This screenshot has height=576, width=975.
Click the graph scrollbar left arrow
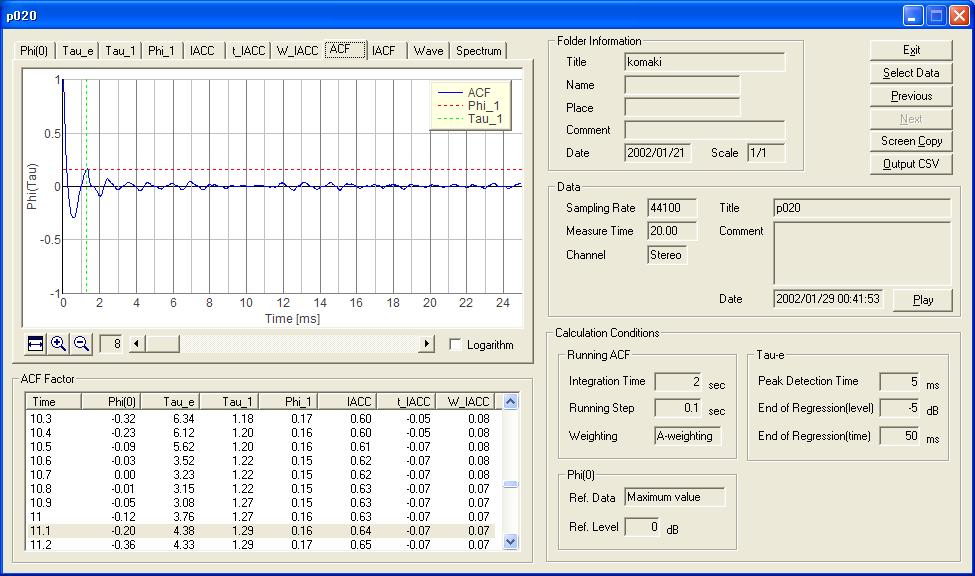tap(137, 344)
